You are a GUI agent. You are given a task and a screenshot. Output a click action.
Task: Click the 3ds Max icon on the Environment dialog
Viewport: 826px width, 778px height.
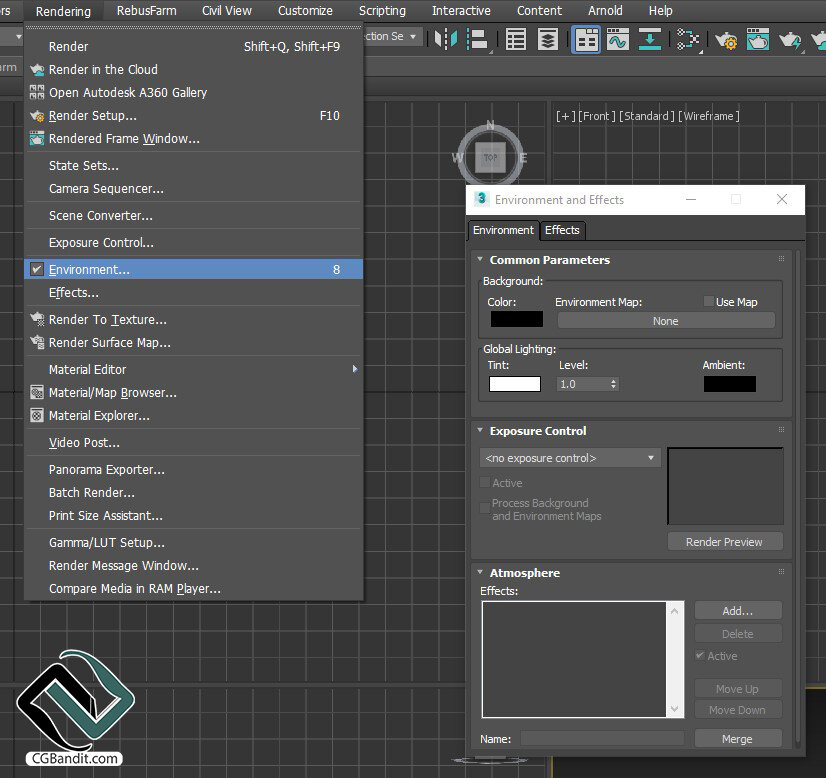click(x=479, y=199)
